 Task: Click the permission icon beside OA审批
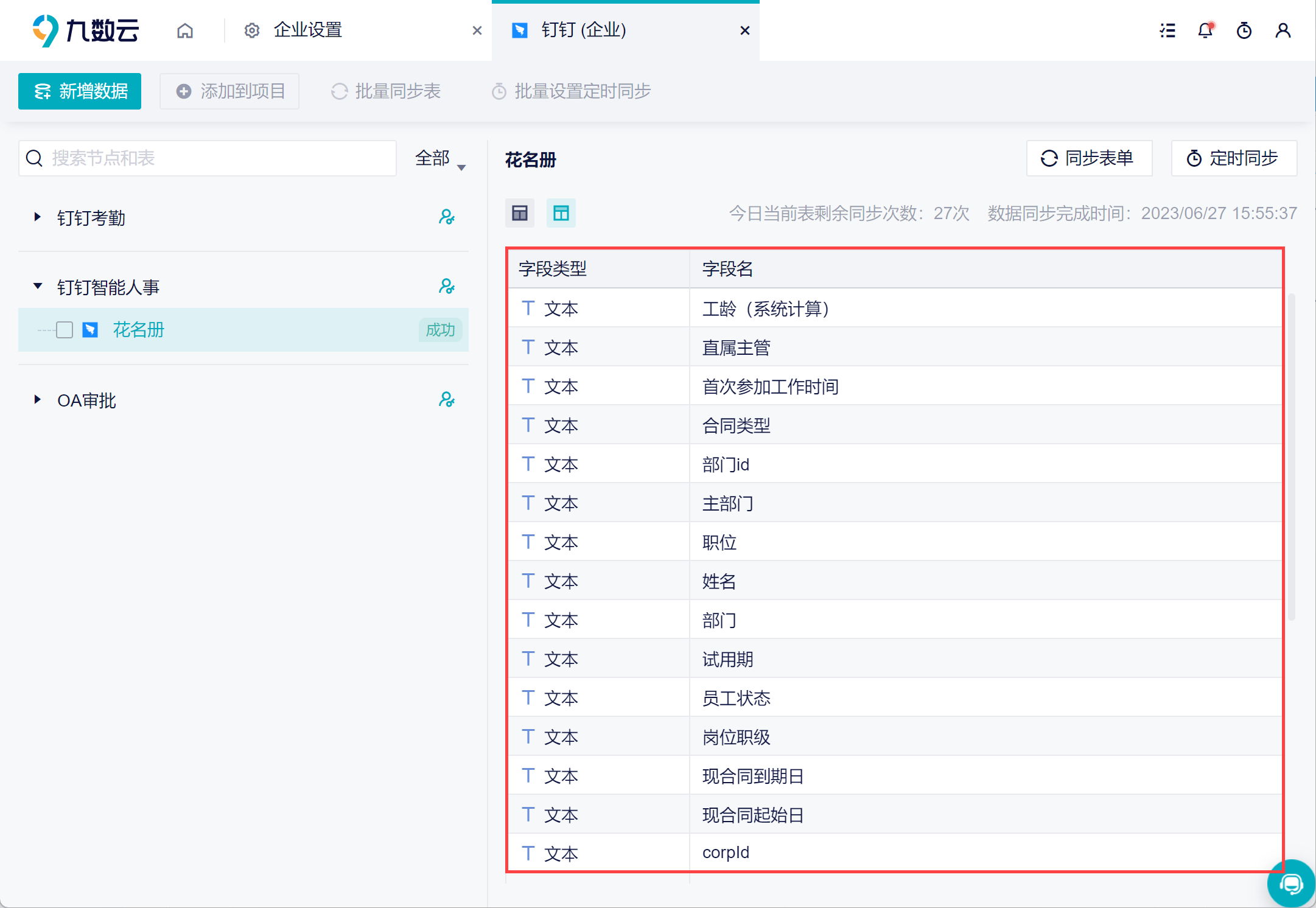447,400
